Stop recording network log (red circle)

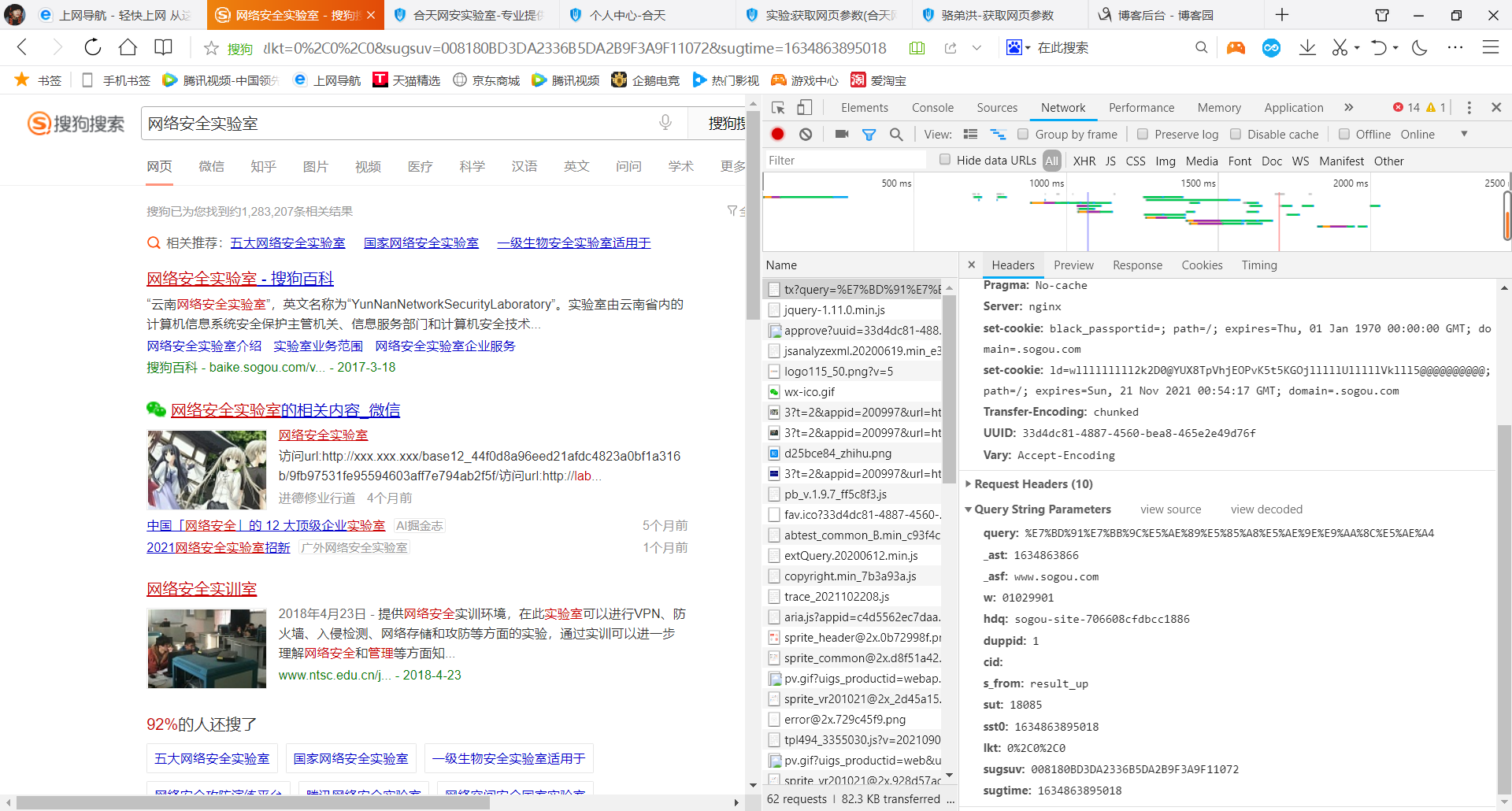click(x=778, y=134)
